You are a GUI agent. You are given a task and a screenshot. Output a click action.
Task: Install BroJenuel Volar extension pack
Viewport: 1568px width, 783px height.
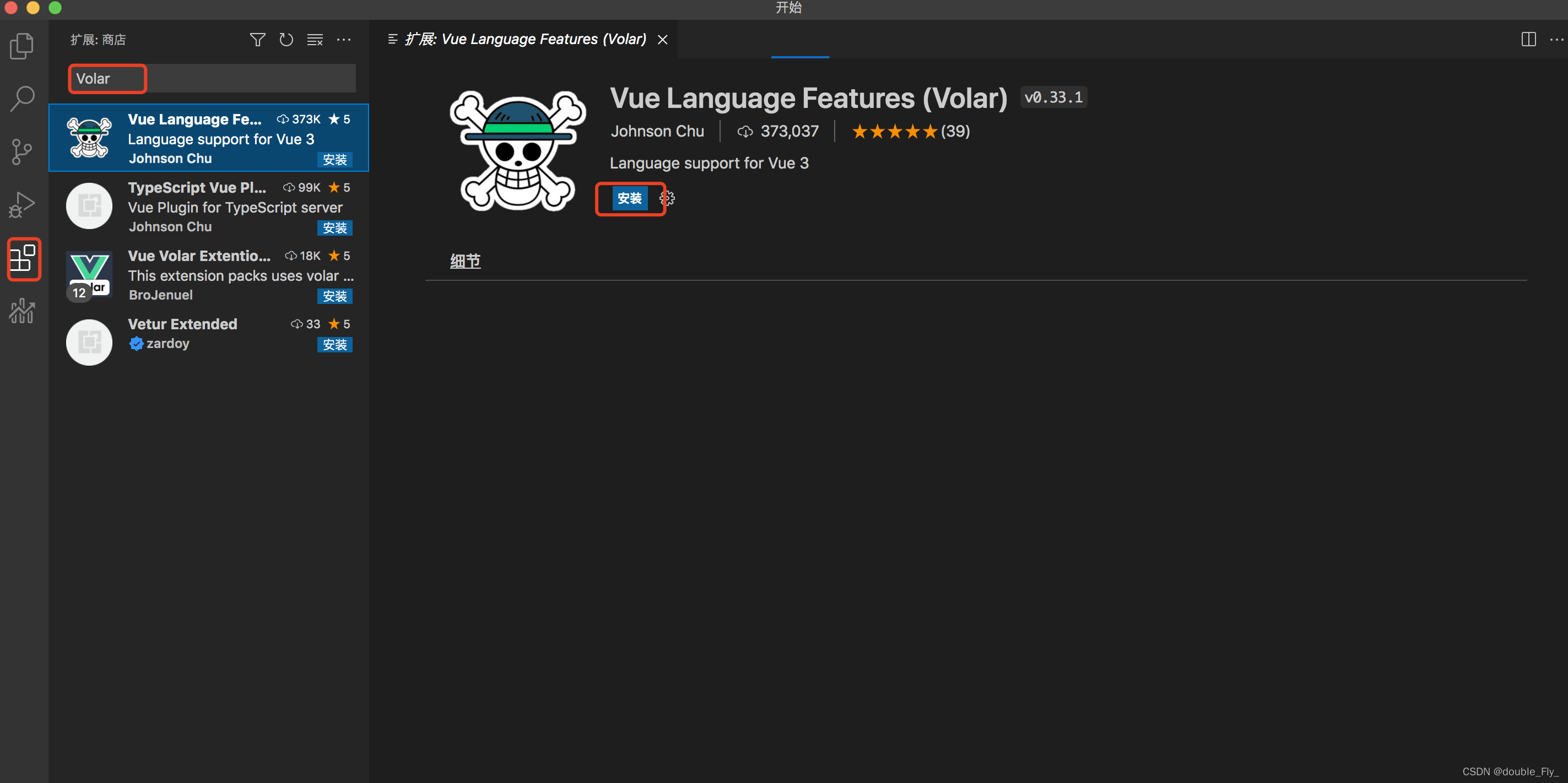[335, 296]
